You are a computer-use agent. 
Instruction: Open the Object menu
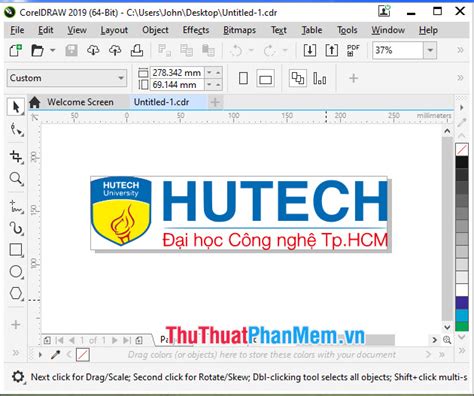pyautogui.click(x=155, y=30)
